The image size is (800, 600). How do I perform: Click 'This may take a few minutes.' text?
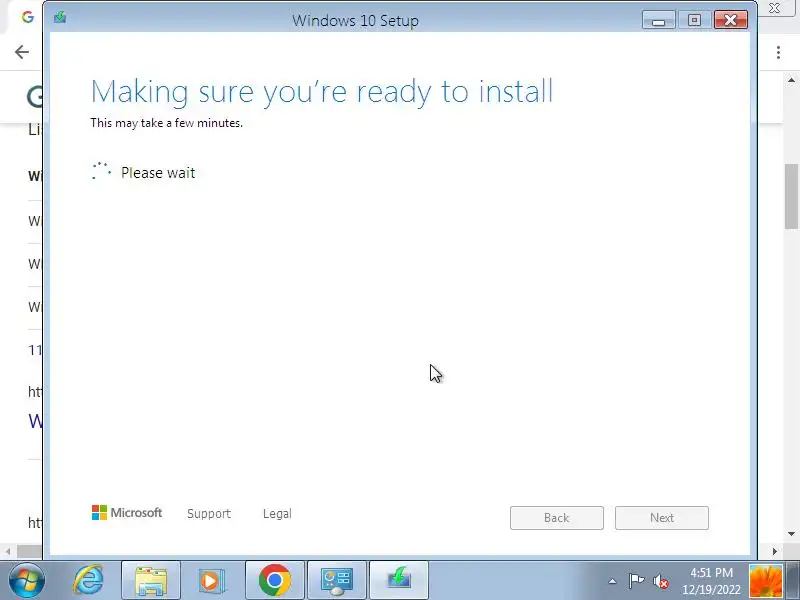[x=166, y=123]
